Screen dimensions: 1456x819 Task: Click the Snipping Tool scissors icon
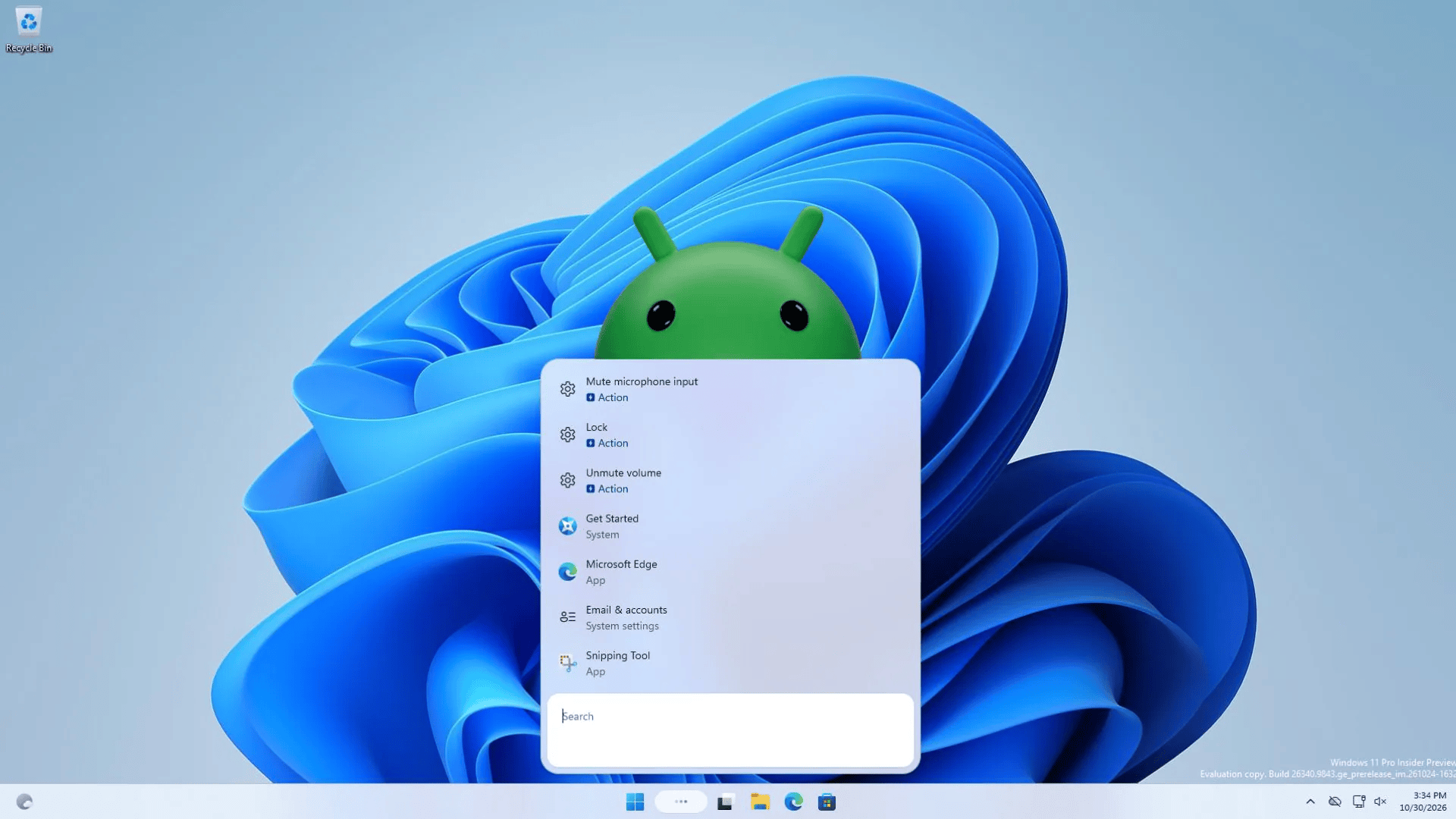coord(567,663)
